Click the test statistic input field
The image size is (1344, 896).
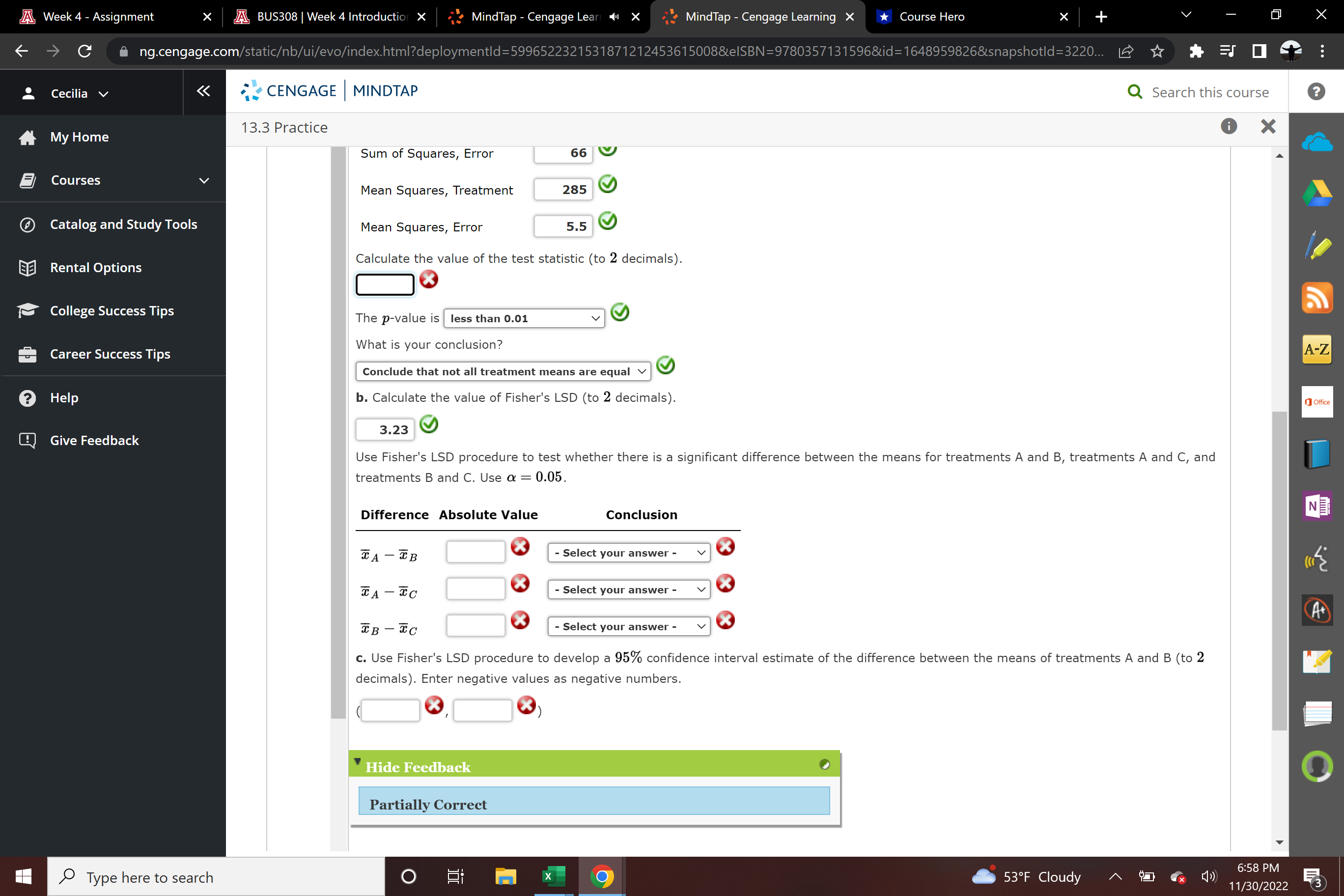pyautogui.click(x=385, y=284)
